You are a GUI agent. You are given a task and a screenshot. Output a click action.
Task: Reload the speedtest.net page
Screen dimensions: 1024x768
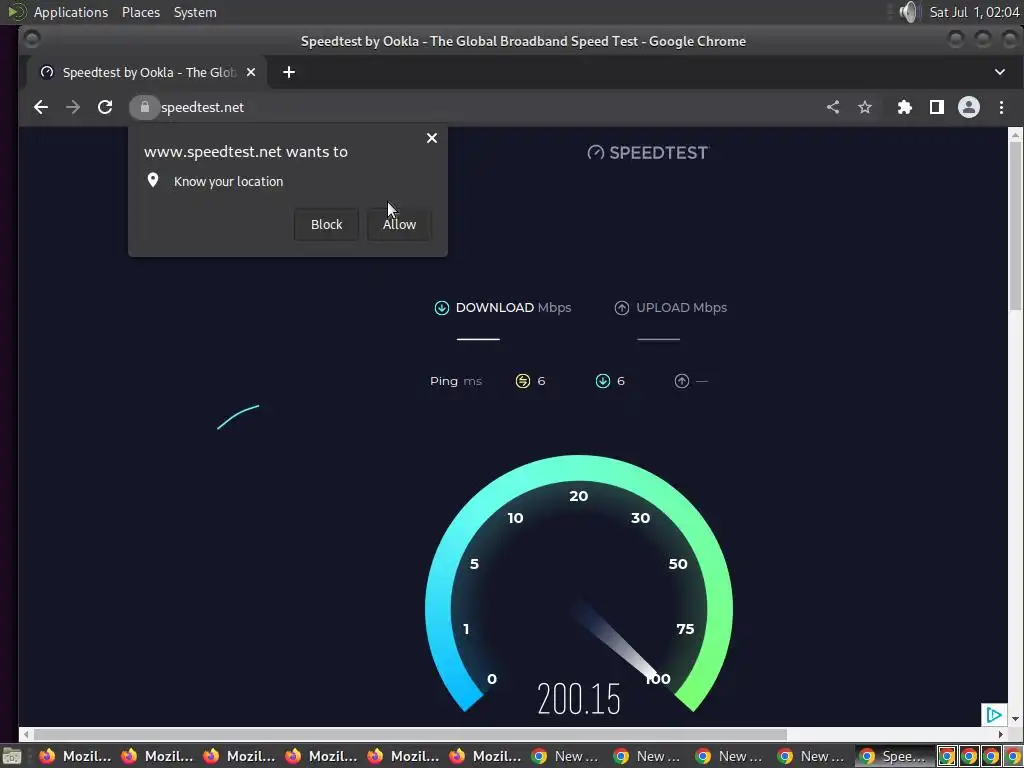[104, 107]
